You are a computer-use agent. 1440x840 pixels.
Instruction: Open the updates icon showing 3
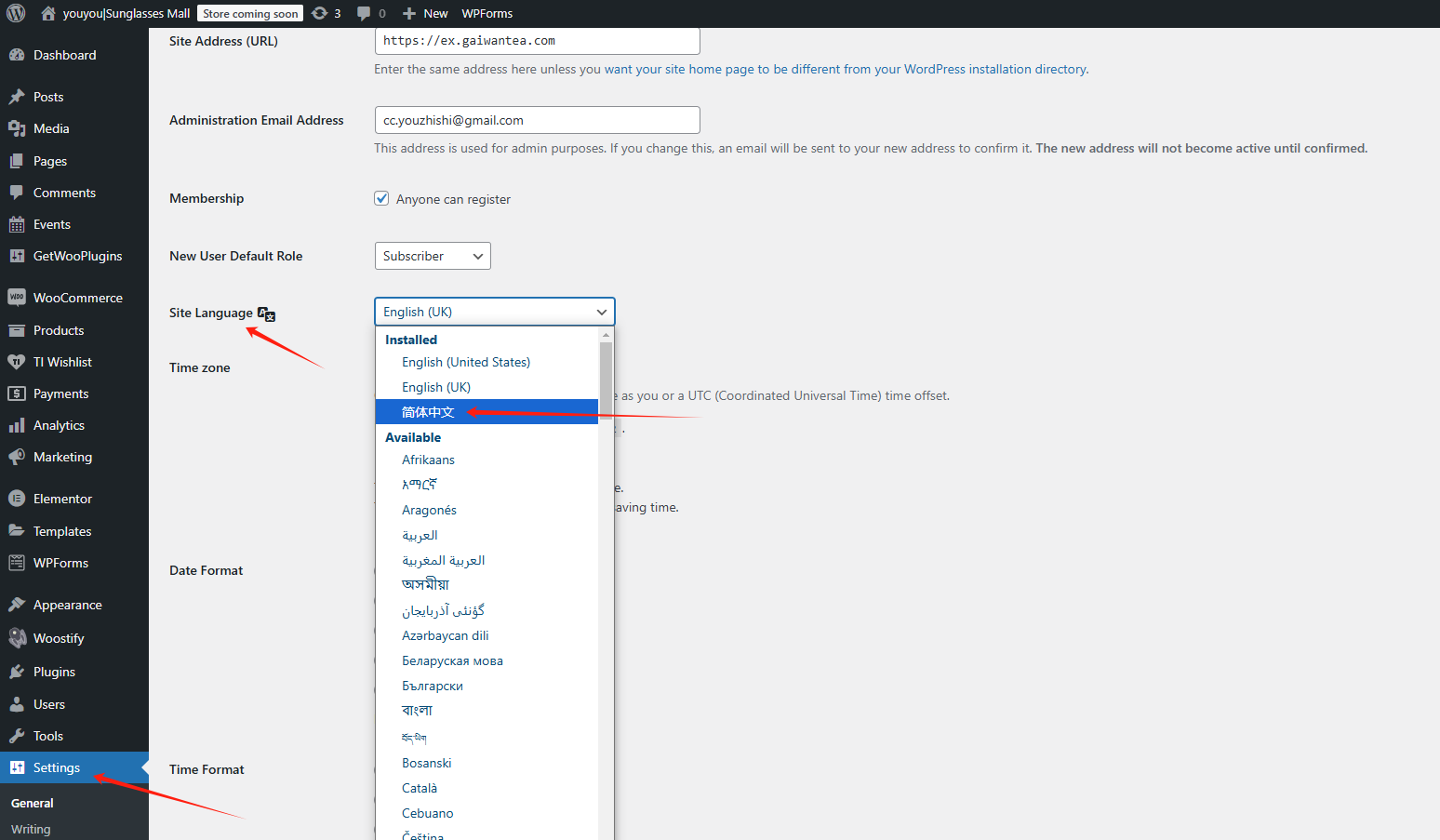coord(320,13)
